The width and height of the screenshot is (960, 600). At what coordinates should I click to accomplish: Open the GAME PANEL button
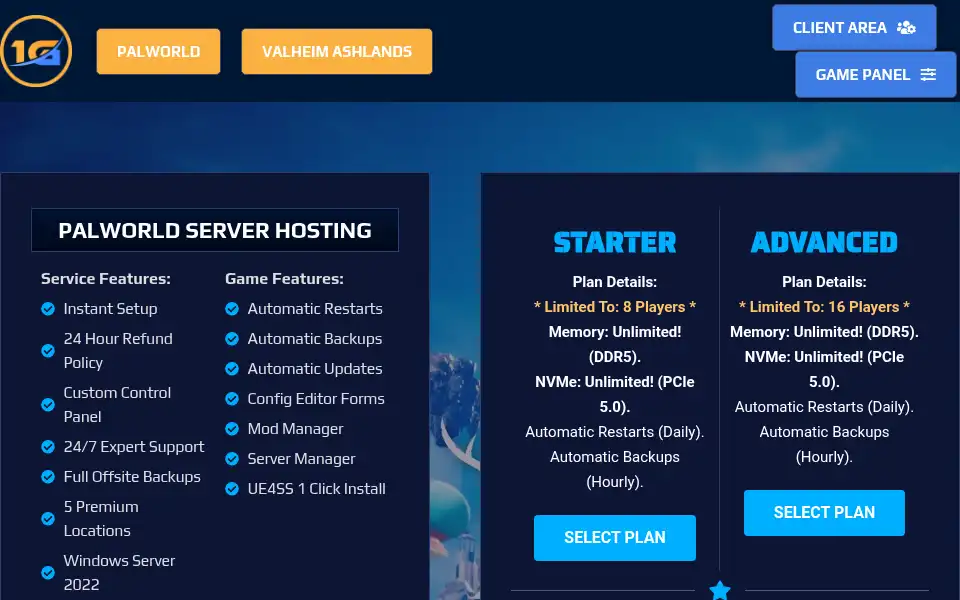(876, 75)
